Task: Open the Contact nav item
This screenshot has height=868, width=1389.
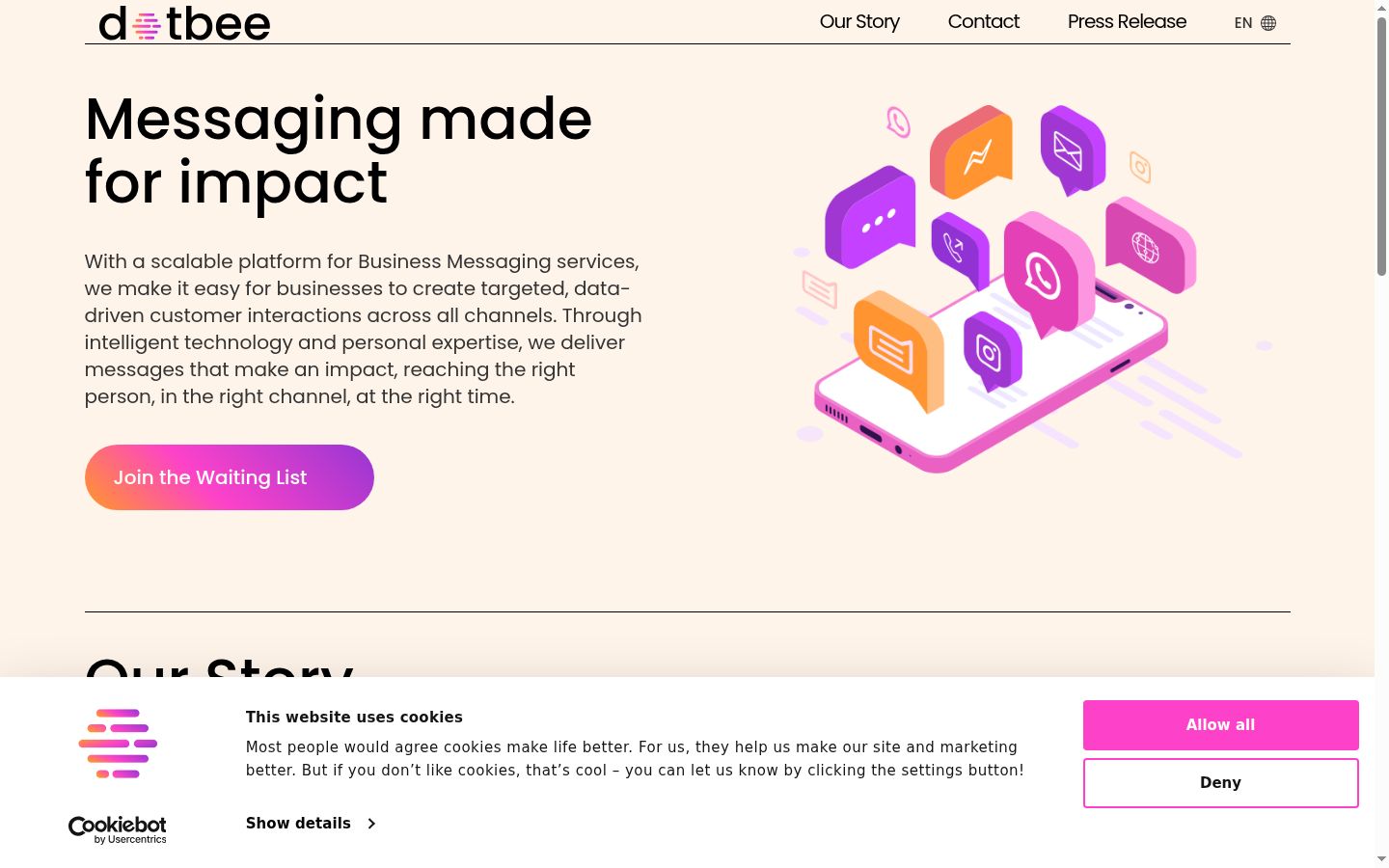Action: pyautogui.click(x=983, y=21)
